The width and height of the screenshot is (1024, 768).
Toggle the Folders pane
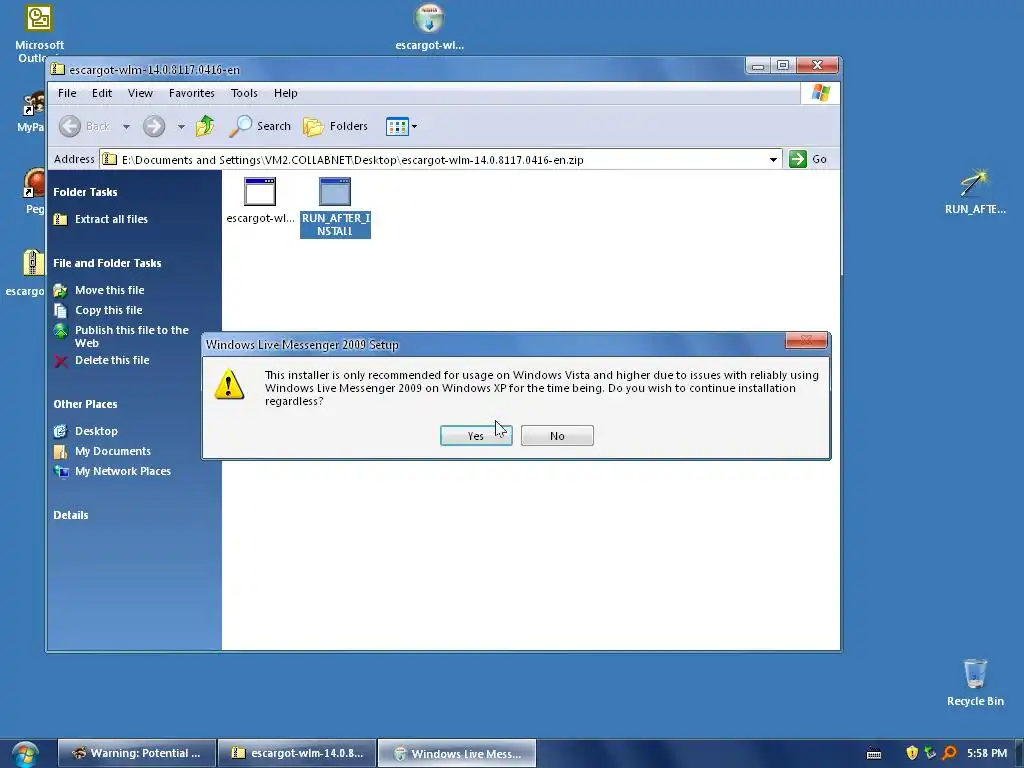[x=336, y=126]
